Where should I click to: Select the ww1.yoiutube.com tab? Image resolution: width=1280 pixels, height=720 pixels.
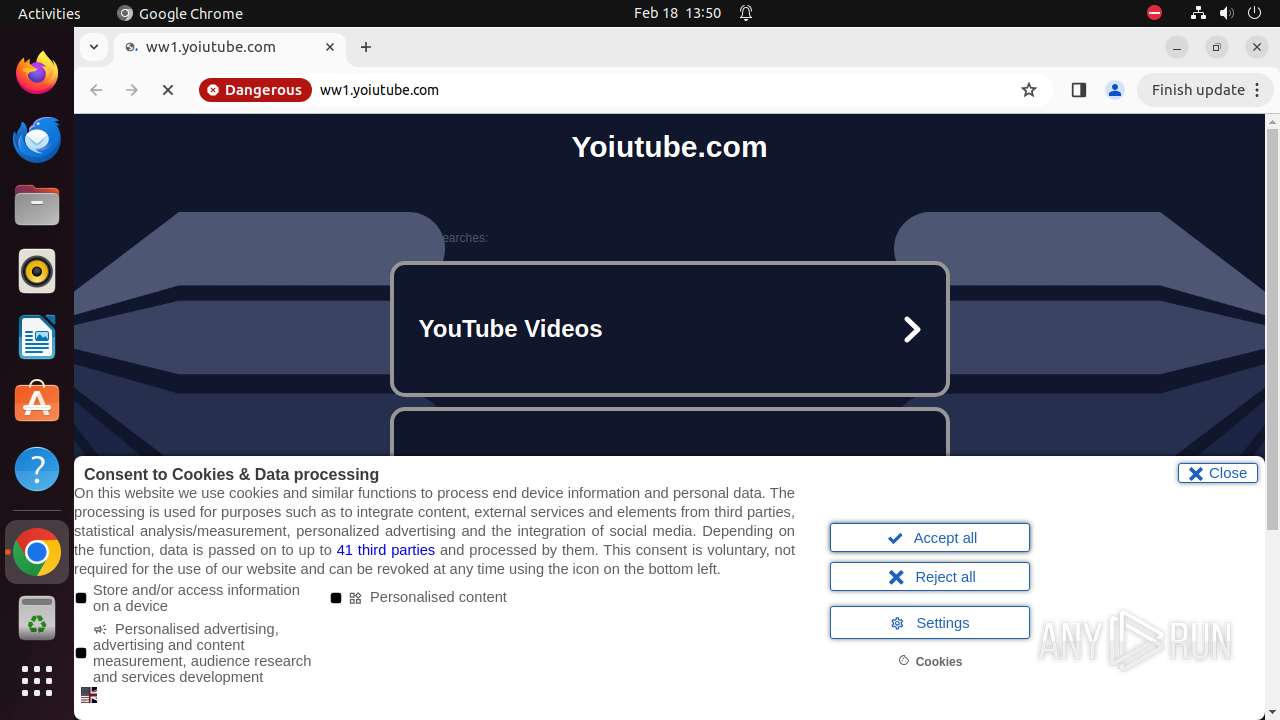230,47
